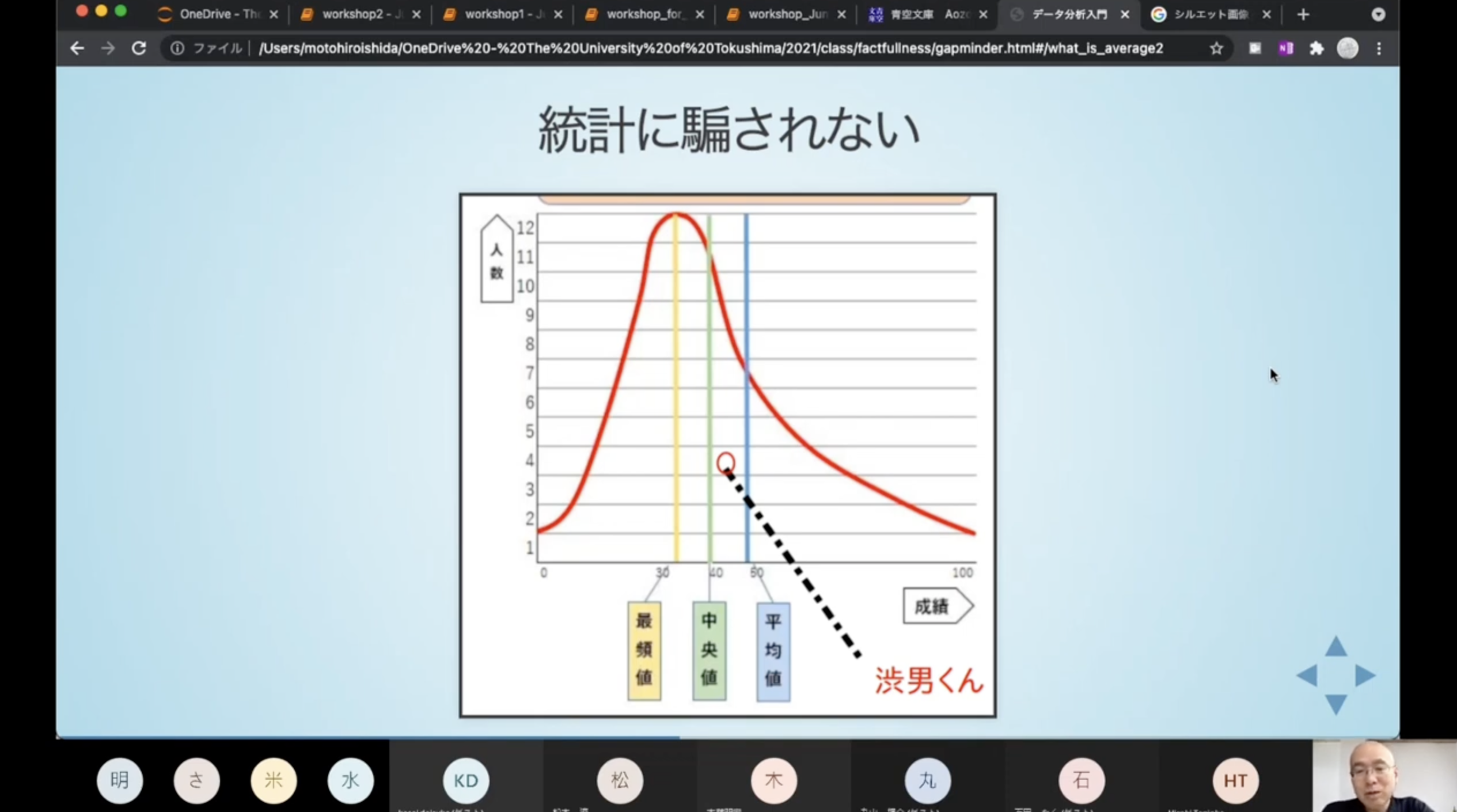This screenshot has width=1457, height=812.
Task: Click the red circle marker on chart
Action: (x=726, y=462)
